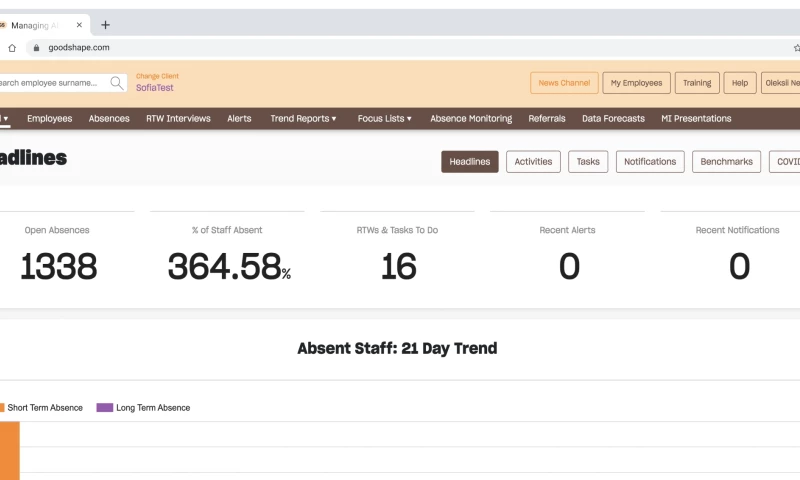Open Referrals menu item

(547, 118)
